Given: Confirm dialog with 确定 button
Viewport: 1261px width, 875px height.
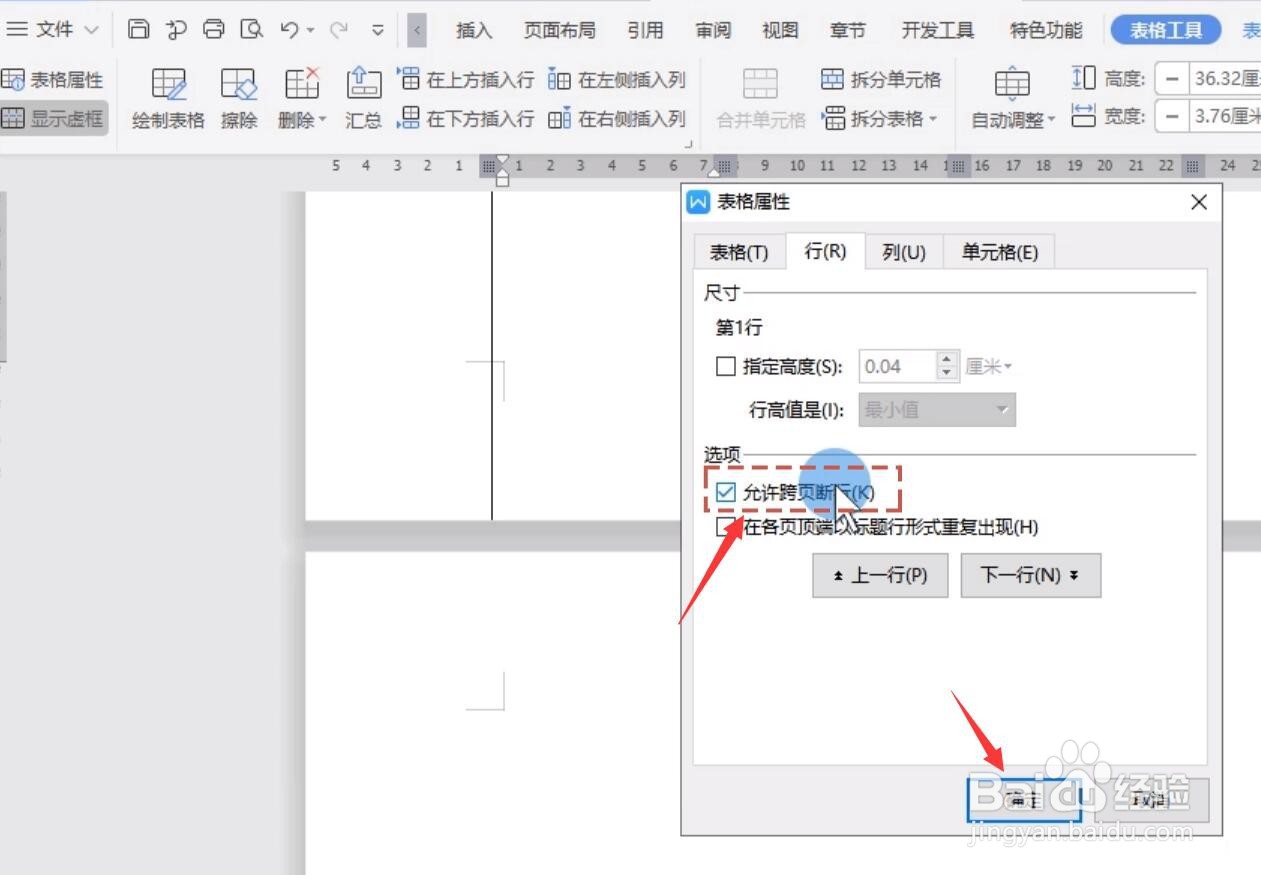Looking at the screenshot, I should pos(1023,798).
